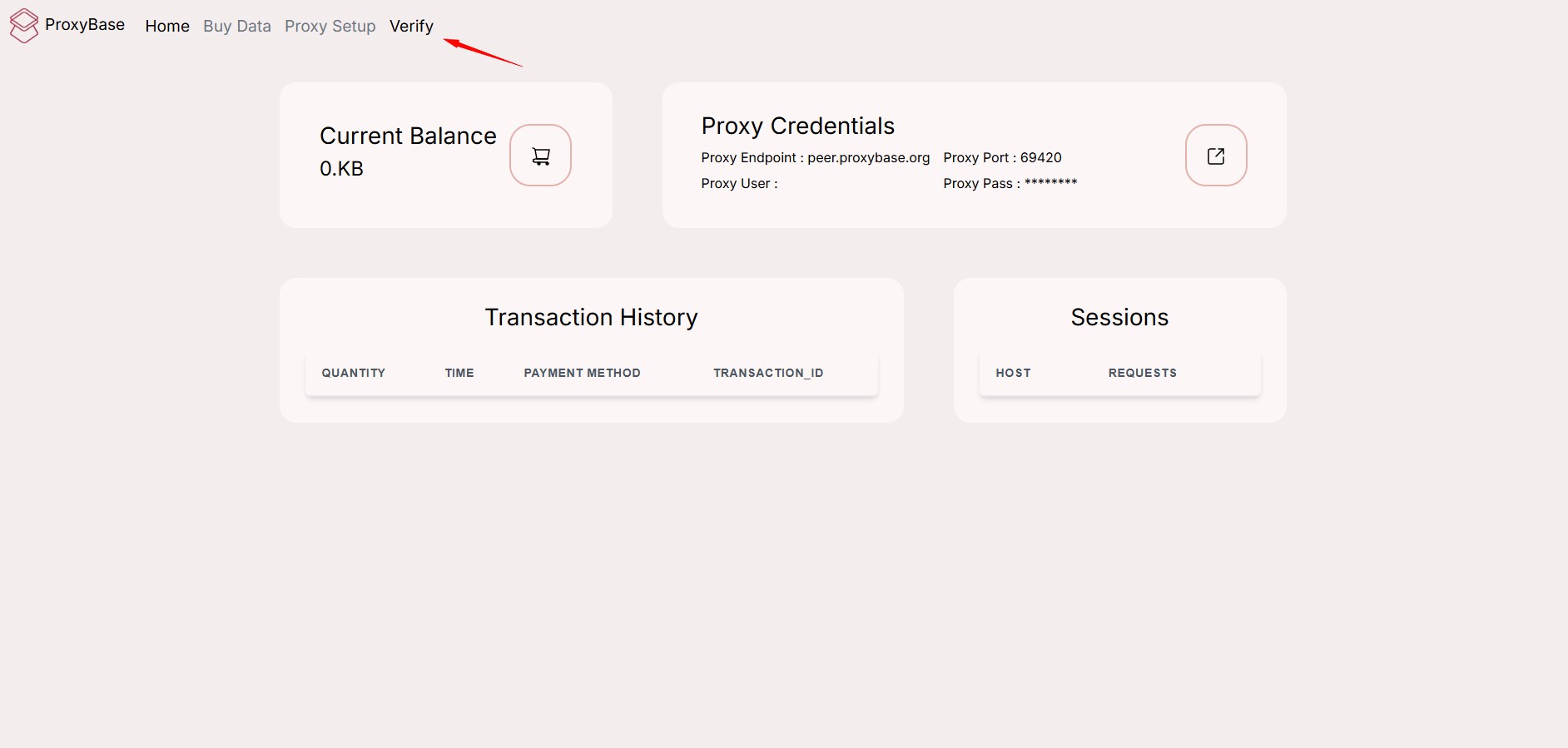Click the TIME column header

tap(459, 373)
